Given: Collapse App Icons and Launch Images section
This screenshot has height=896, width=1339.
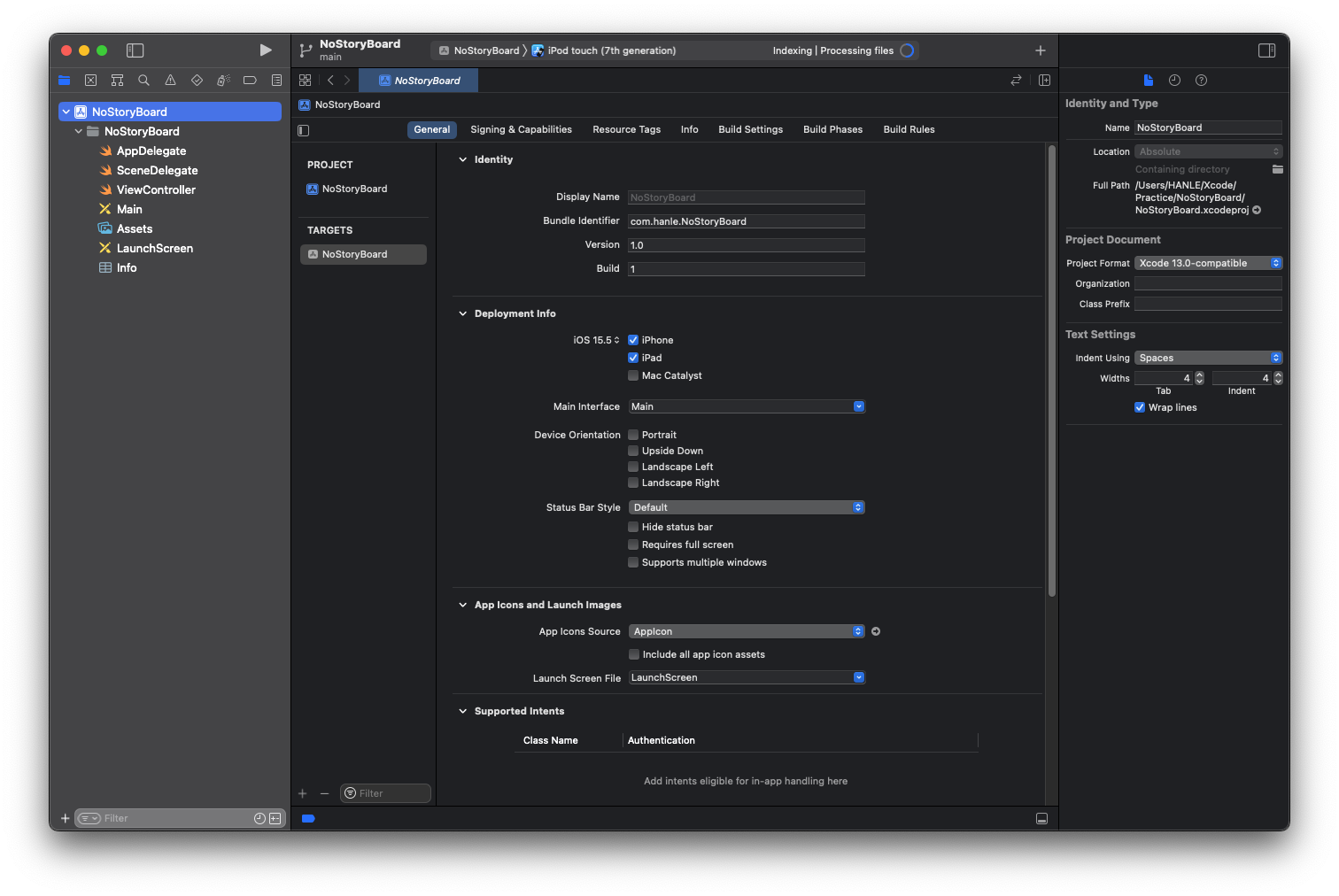Looking at the screenshot, I should (462, 605).
